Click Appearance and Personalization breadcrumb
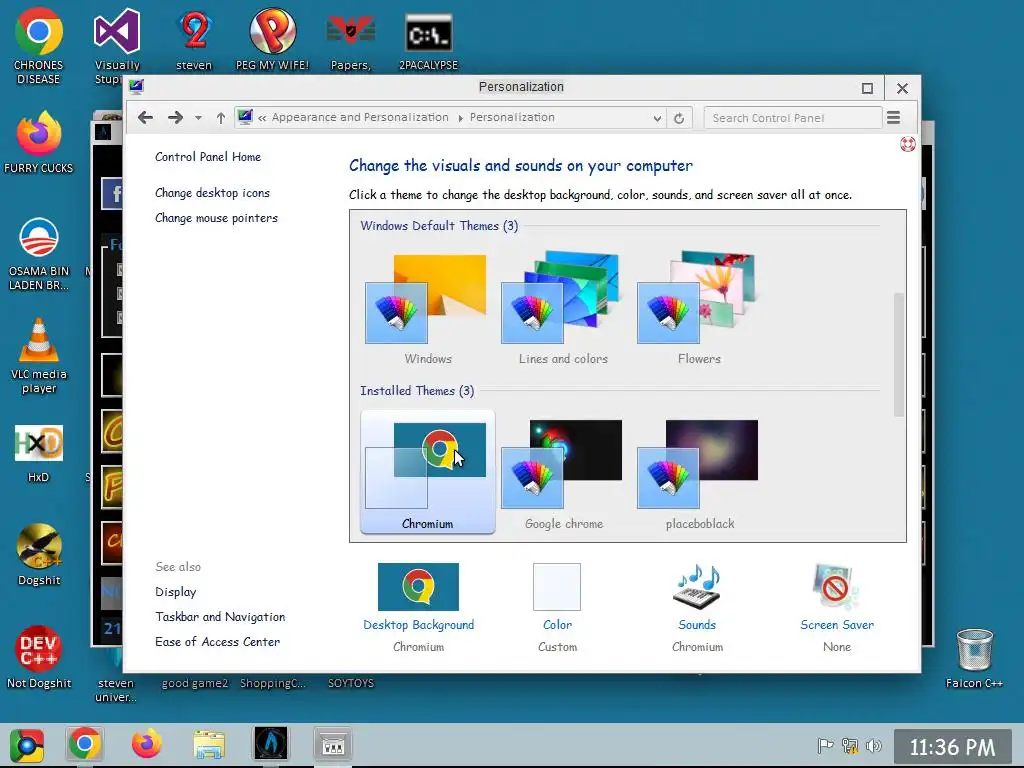This screenshot has height=768, width=1024. (x=360, y=118)
